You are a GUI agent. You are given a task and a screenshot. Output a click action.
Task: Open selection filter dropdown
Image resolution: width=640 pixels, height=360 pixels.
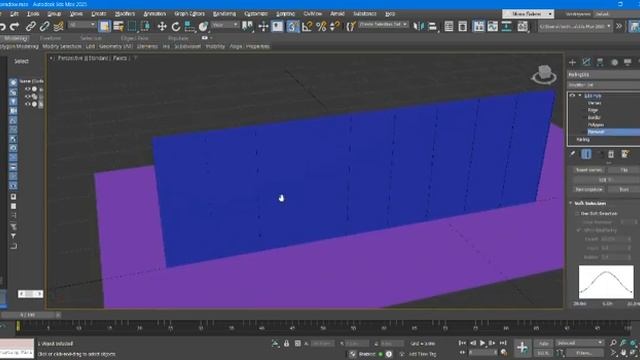pos(82,25)
